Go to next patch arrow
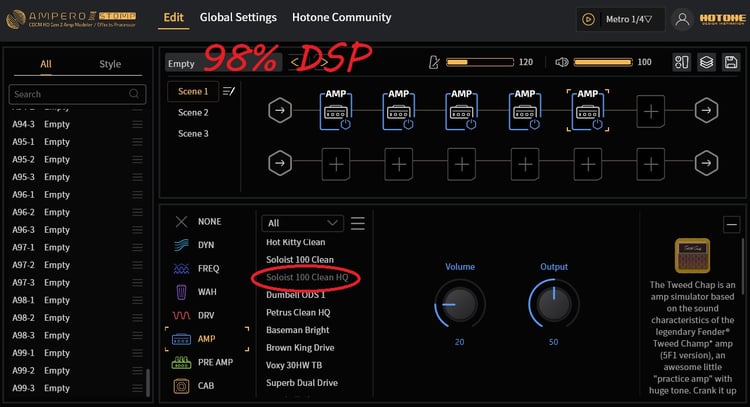The height and width of the screenshot is (407, 750). 323,62
